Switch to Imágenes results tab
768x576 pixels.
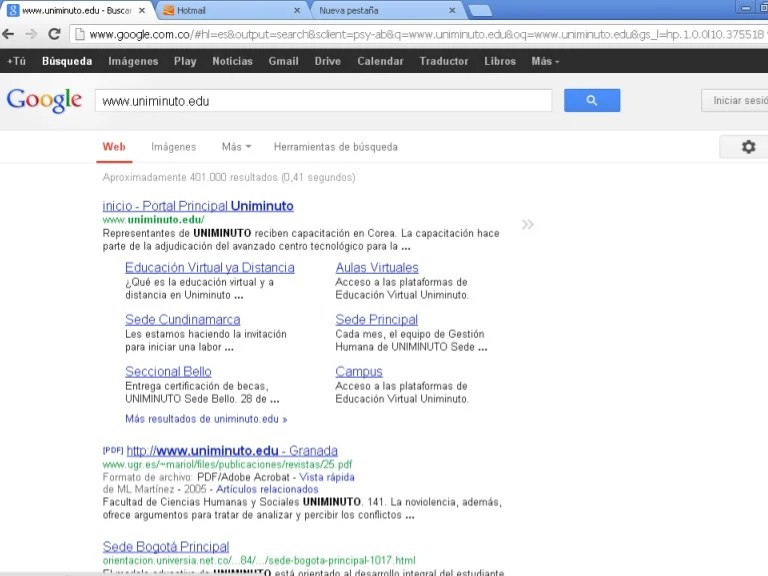click(173, 147)
